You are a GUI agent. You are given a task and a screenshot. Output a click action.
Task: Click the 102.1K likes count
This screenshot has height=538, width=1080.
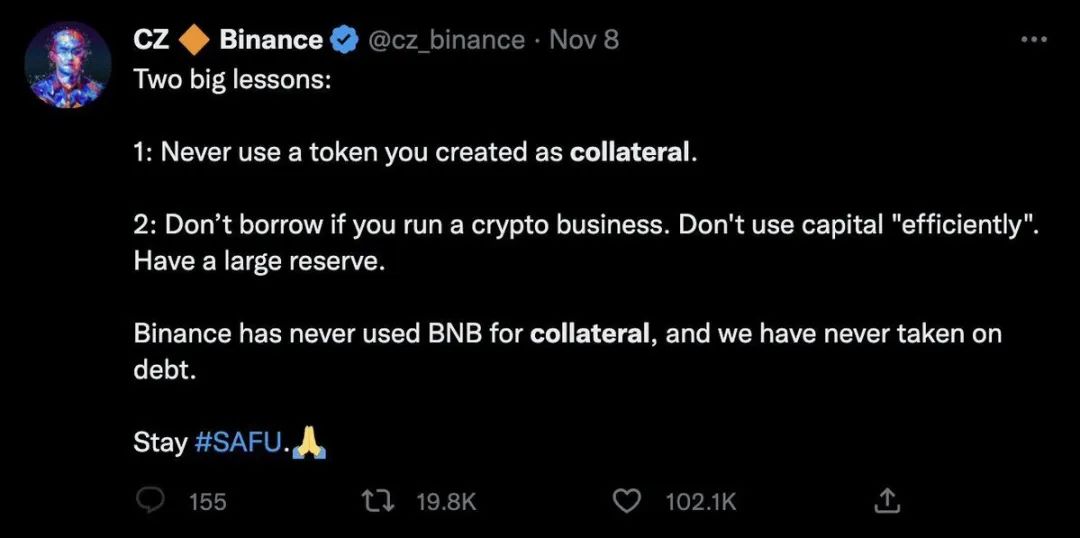700,501
